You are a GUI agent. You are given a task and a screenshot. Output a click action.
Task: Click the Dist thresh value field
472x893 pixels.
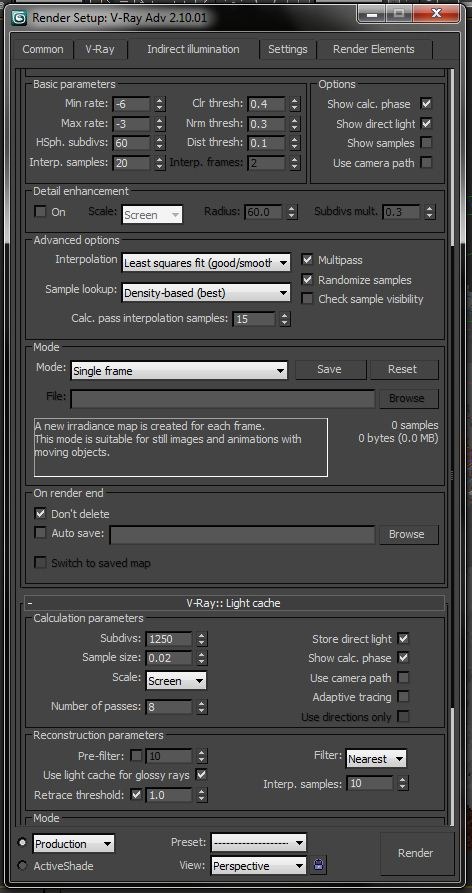[266, 143]
